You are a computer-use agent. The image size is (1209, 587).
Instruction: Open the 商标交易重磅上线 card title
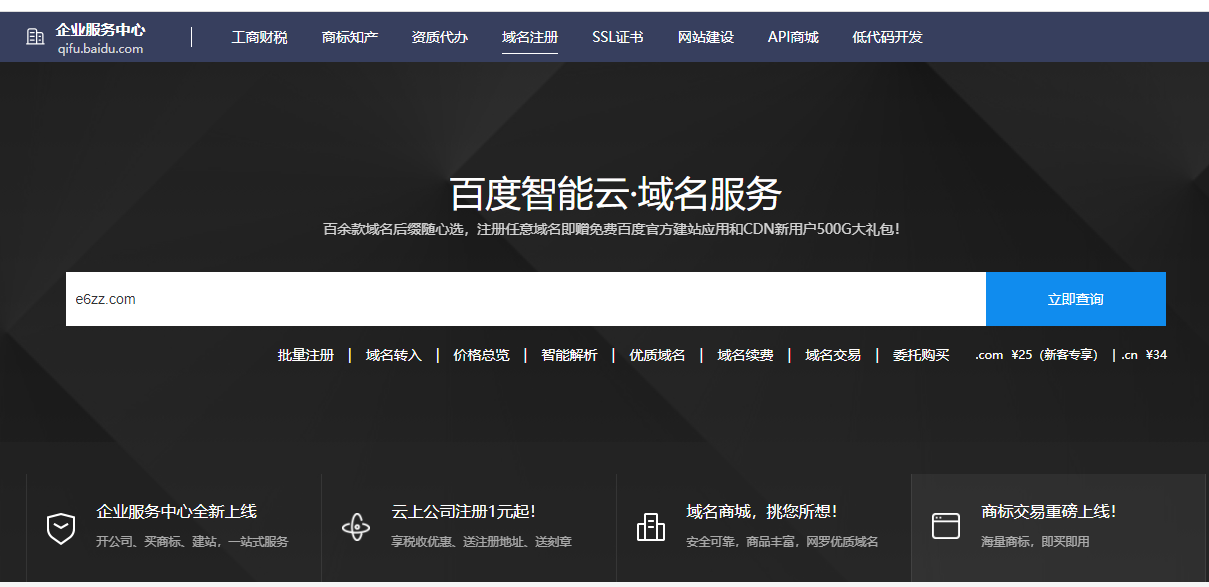[1049, 512]
